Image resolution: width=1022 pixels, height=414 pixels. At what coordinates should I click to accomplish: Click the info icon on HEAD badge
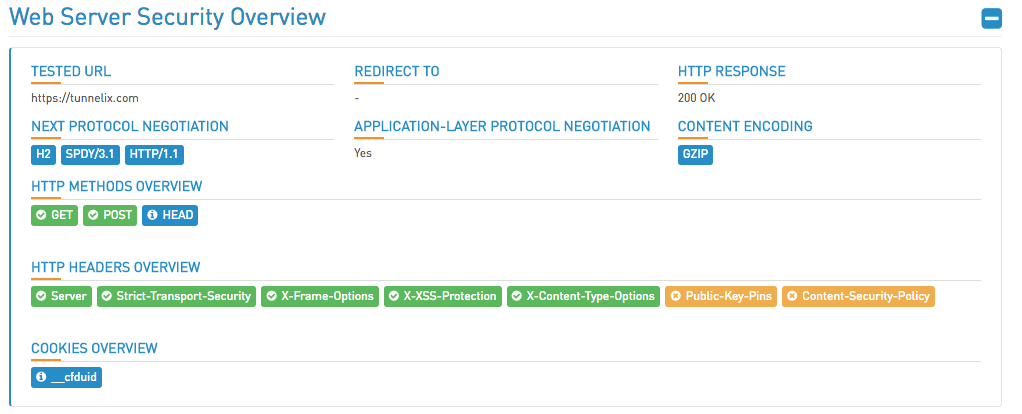point(153,215)
